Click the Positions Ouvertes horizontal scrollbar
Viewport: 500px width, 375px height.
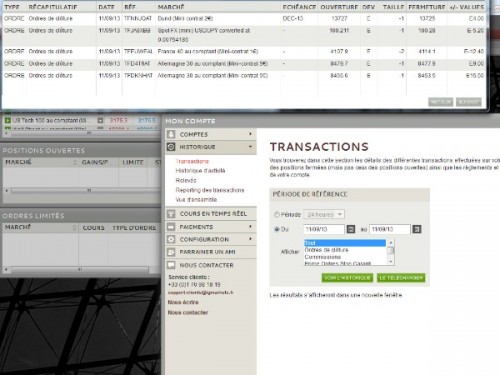[x=82, y=191]
